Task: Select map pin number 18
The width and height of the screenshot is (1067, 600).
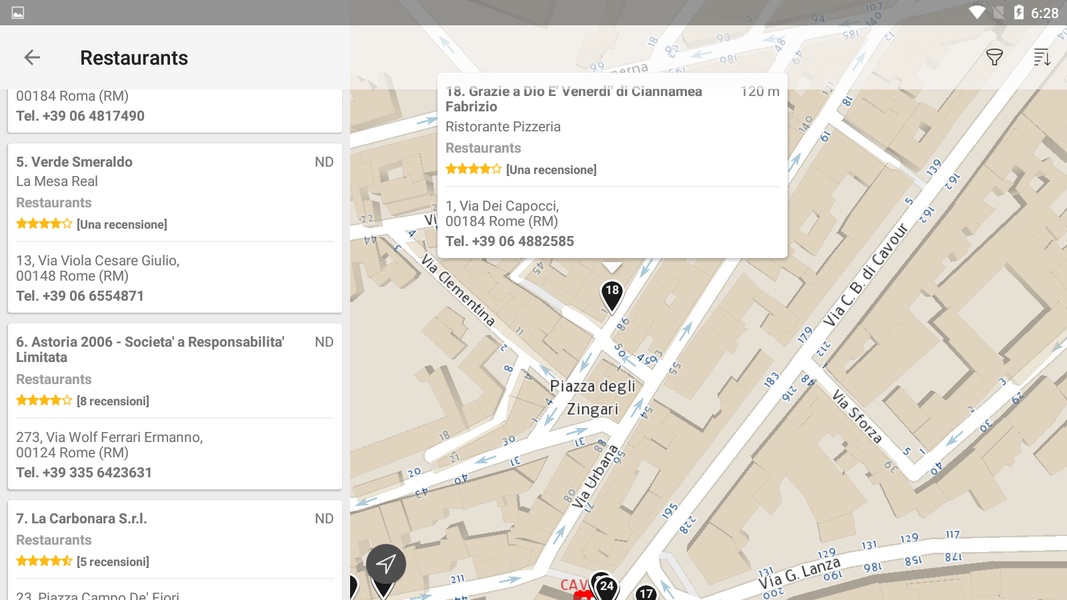Action: point(612,297)
